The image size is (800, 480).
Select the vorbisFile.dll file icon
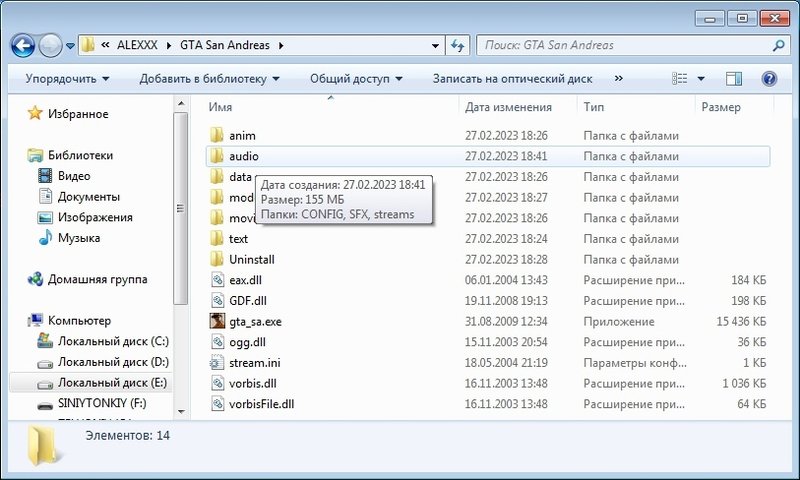click(x=217, y=404)
